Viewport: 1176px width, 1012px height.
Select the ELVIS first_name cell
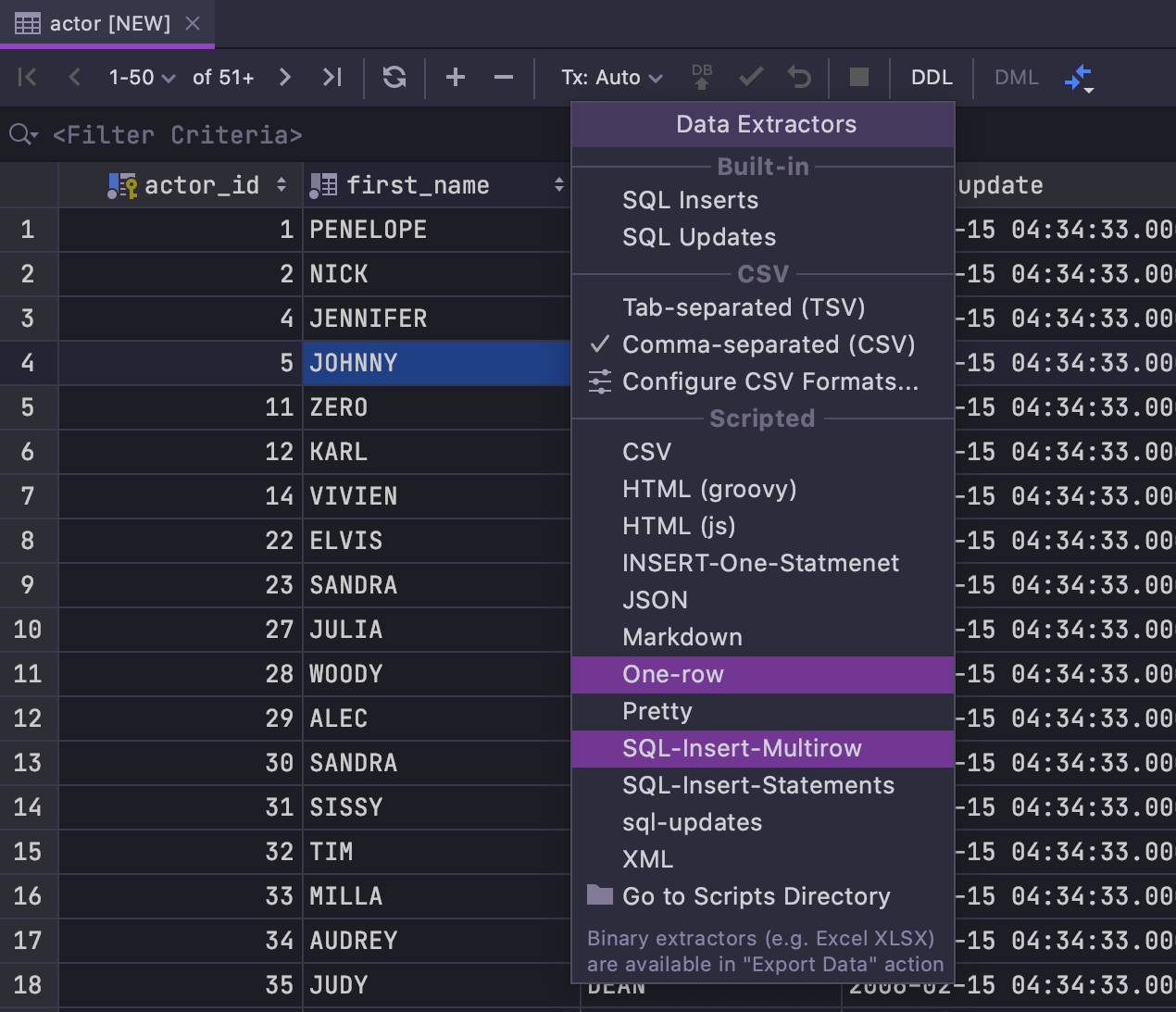pos(437,541)
